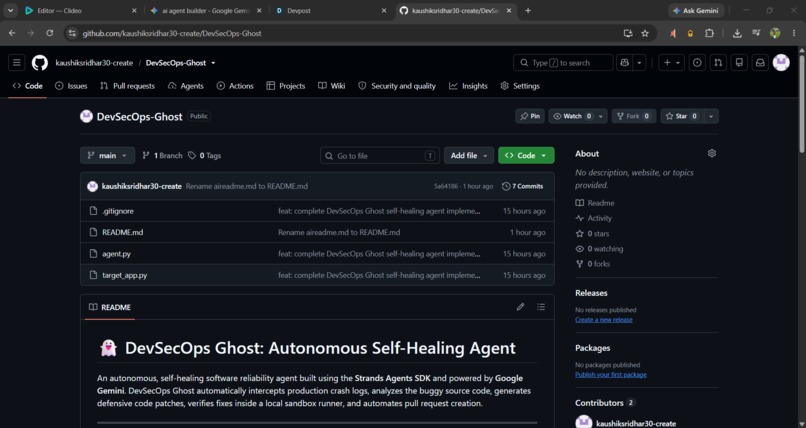The width and height of the screenshot is (806, 428).
Task: Open the browser extensions puzzle icon
Action: coord(709,33)
